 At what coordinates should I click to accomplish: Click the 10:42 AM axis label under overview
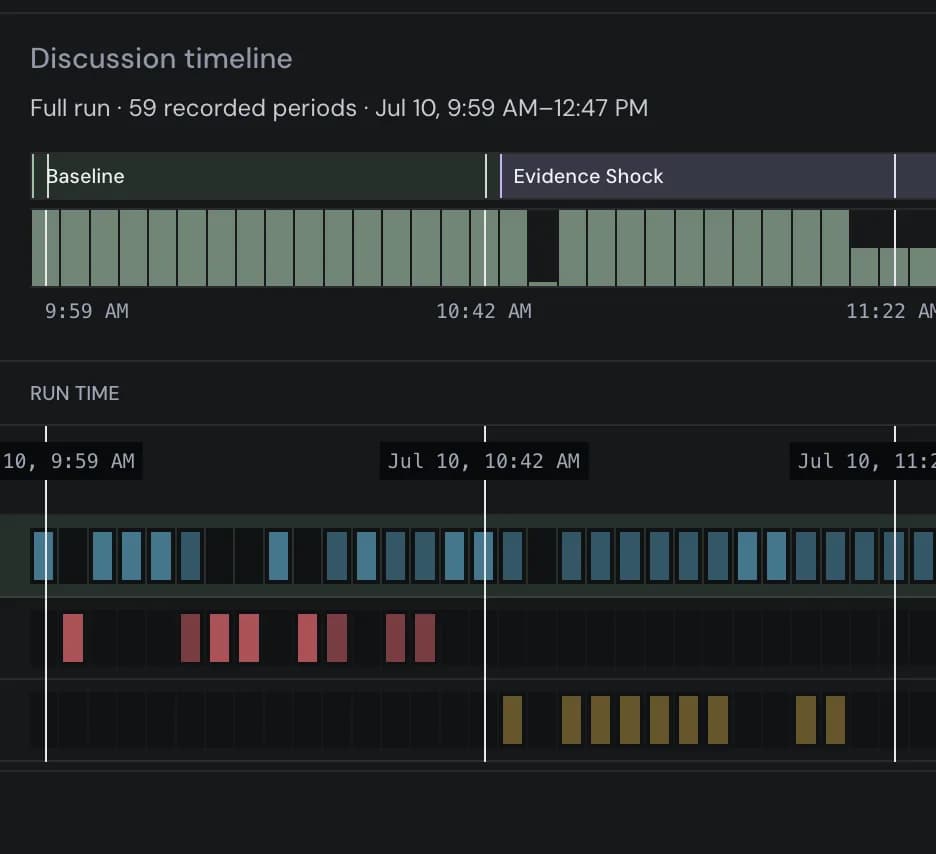tap(484, 312)
